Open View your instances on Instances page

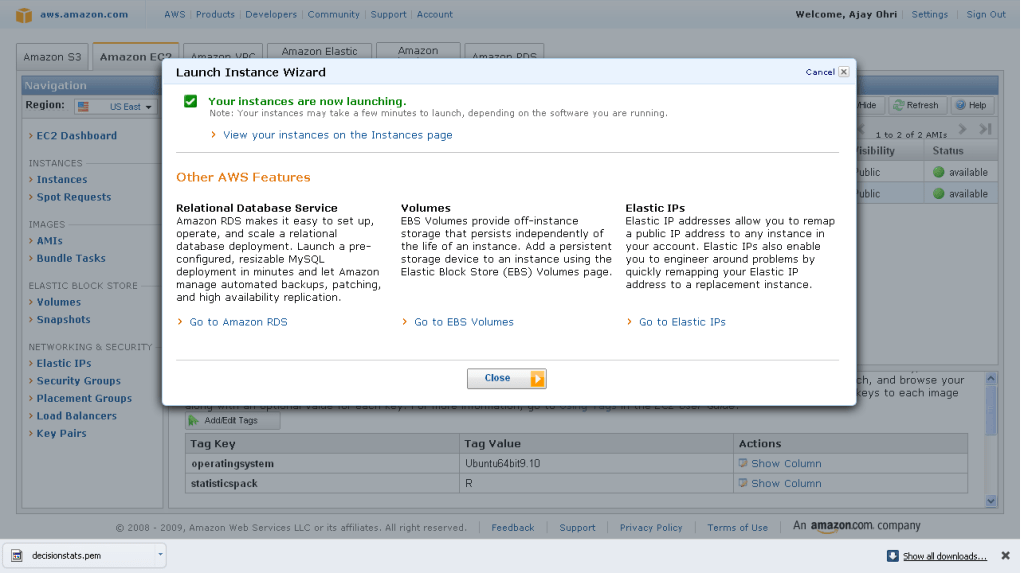(337, 135)
